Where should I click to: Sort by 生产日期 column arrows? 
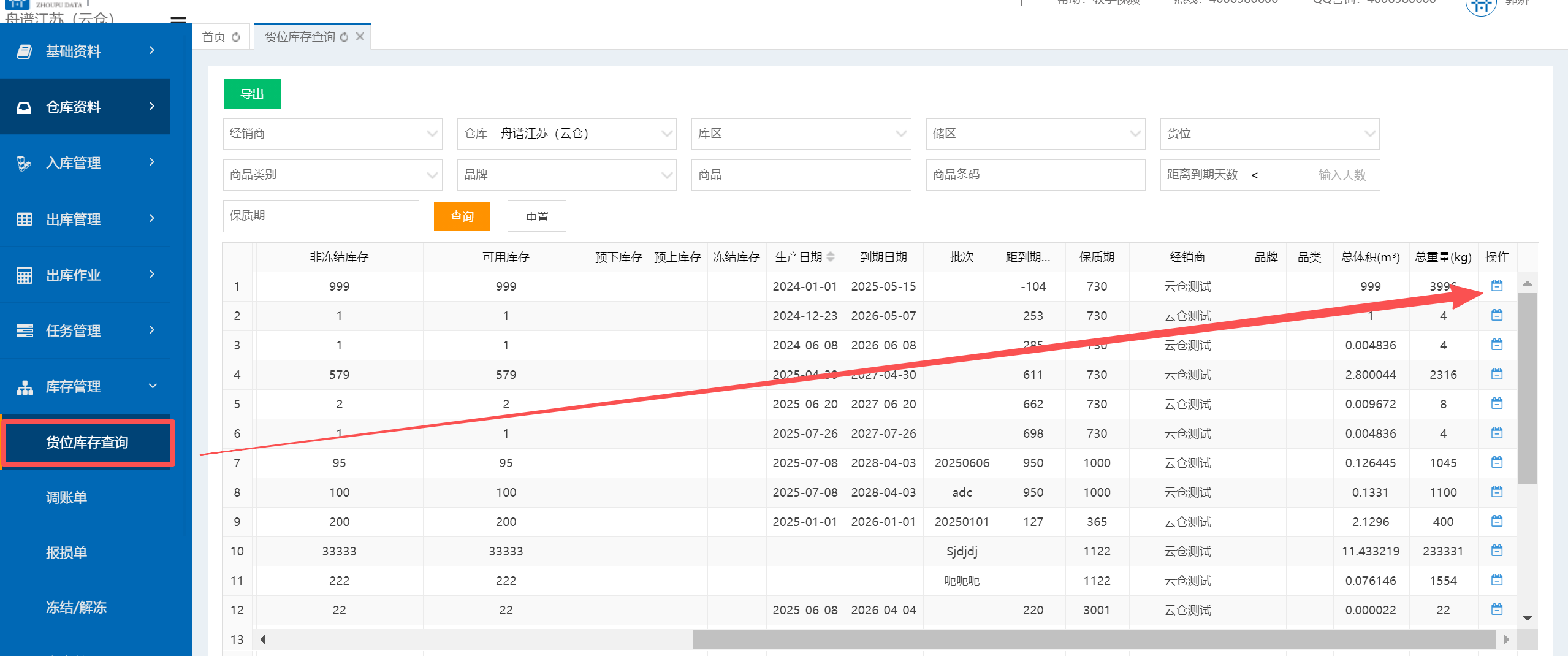[831, 257]
